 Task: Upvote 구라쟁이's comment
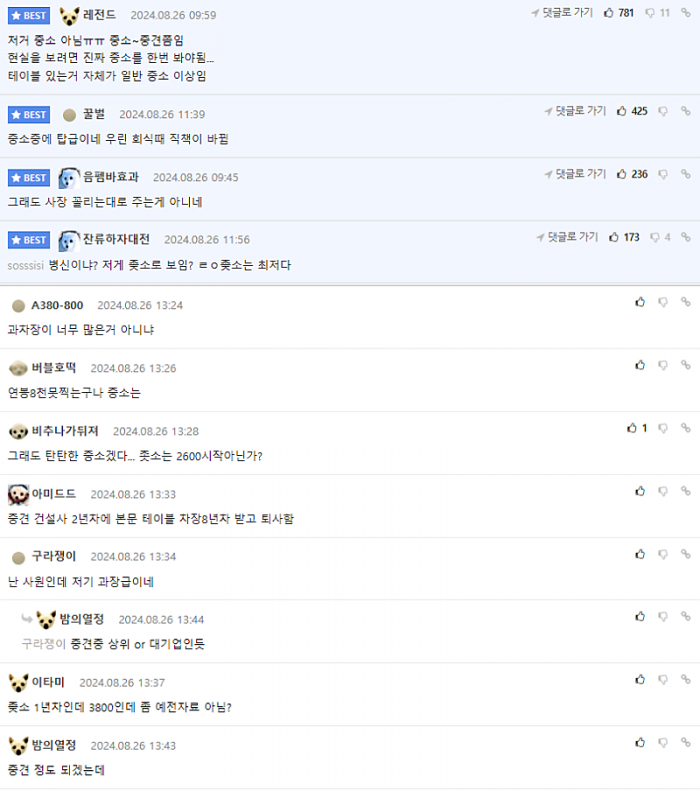click(x=640, y=554)
